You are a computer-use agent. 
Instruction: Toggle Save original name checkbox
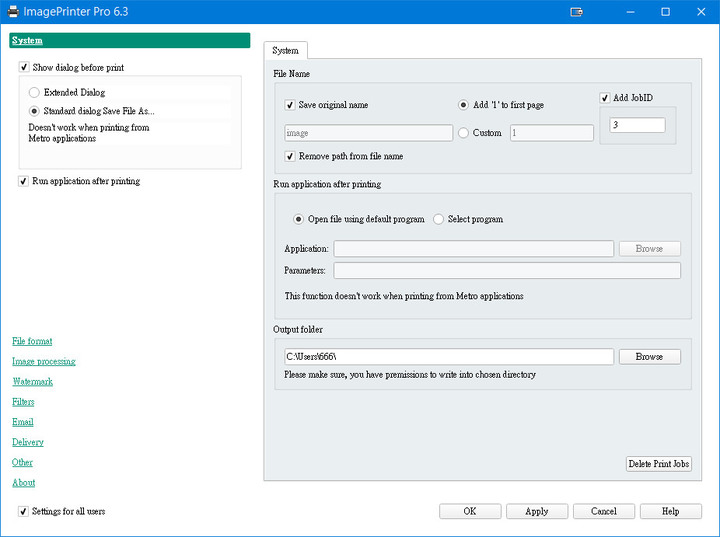tap(290, 105)
